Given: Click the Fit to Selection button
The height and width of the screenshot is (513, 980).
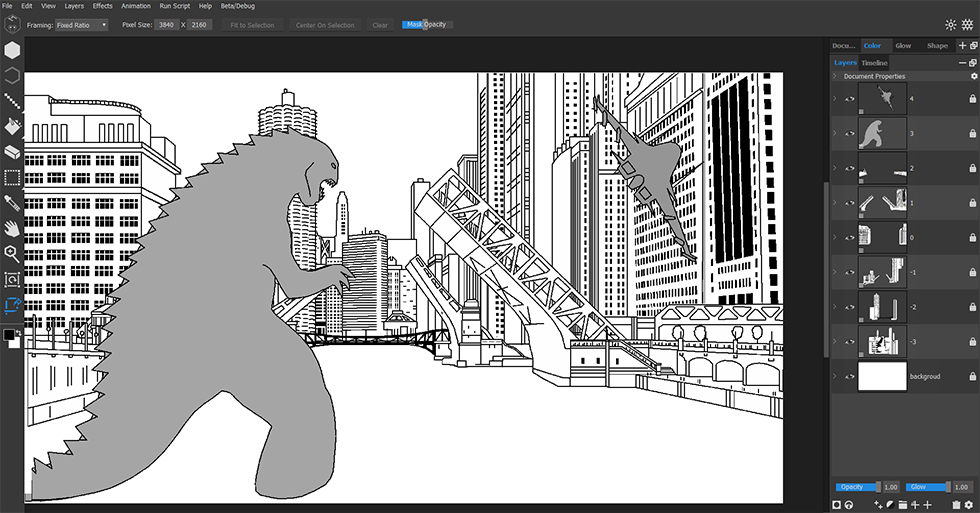Looking at the screenshot, I should [x=252, y=25].
